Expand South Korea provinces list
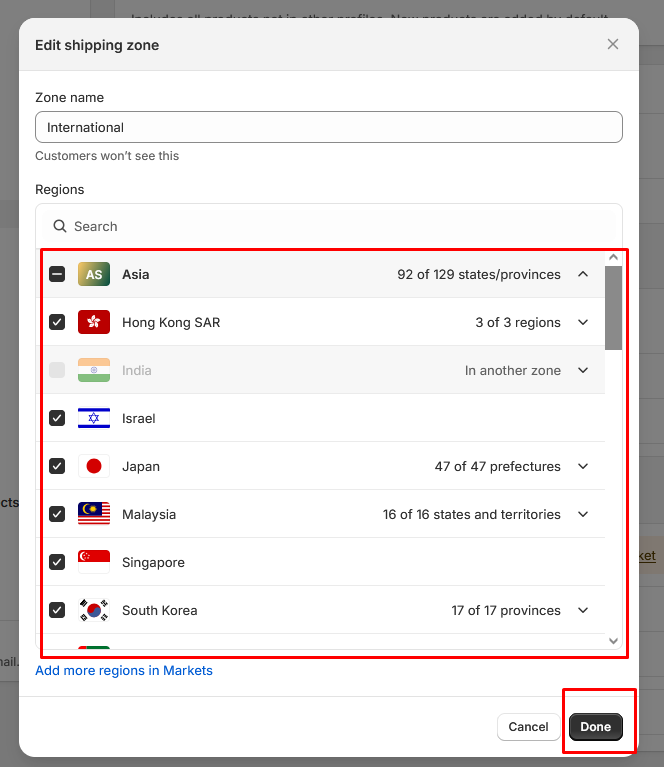 click(x=583, y=610)
